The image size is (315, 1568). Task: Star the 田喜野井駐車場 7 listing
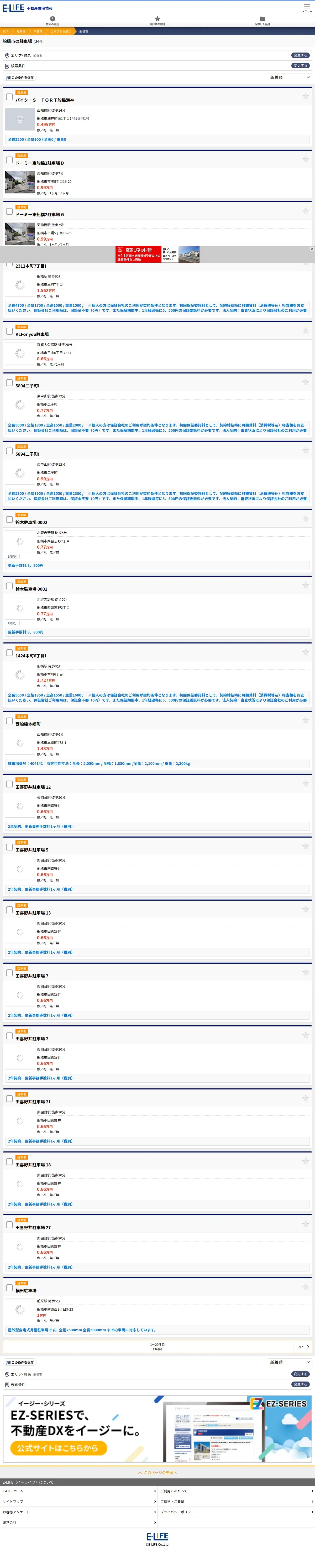[305, 972]
